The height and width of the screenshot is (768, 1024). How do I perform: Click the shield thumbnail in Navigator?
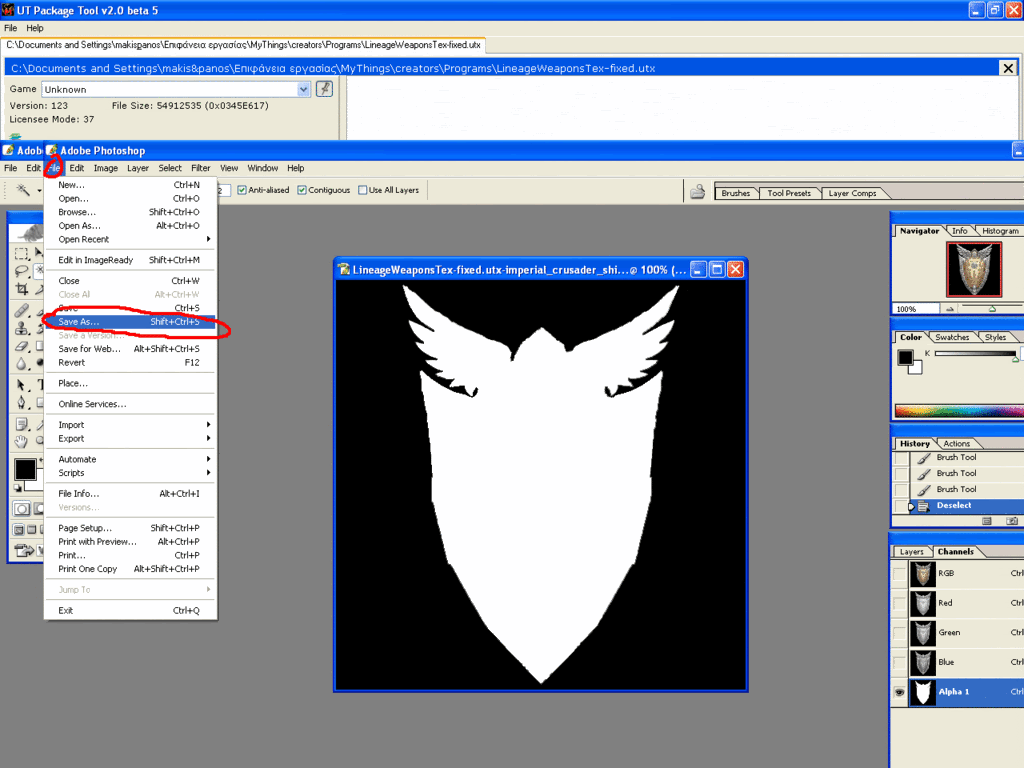coord(973,269)
